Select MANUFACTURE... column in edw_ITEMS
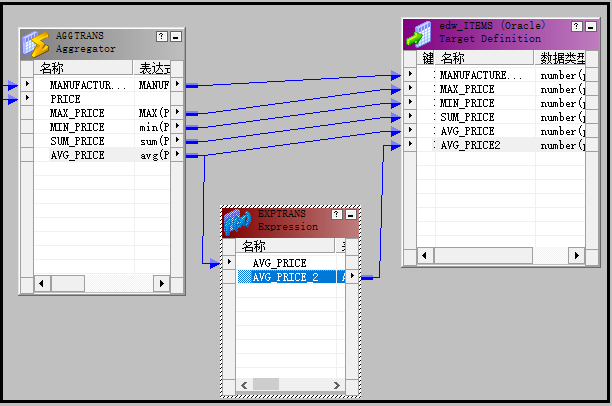 pyautogui.click(x=480, y=75)
